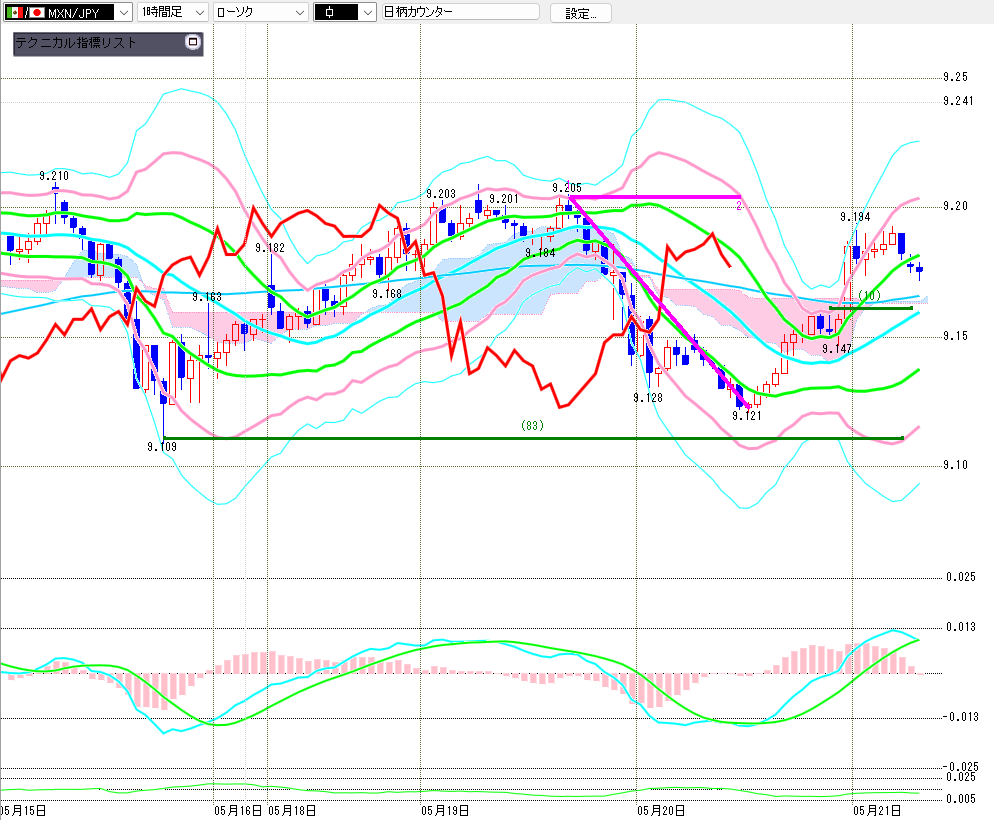The height and width of the screenshot is (820, 994).
Task: Click the 9.25 price axis value
Action: pyautogui.click(x=955, y=77)
